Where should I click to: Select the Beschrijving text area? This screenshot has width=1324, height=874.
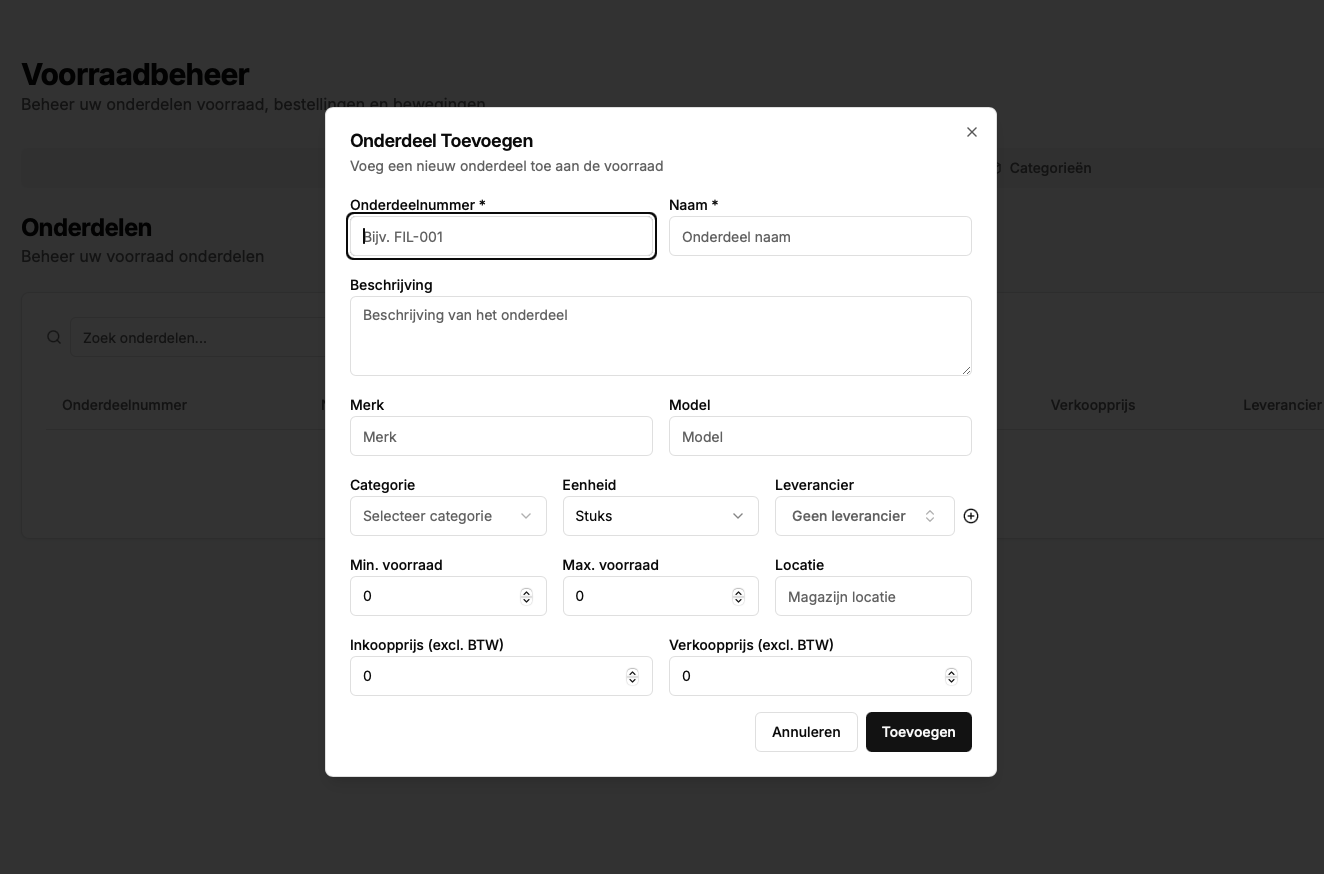[660, 336]
